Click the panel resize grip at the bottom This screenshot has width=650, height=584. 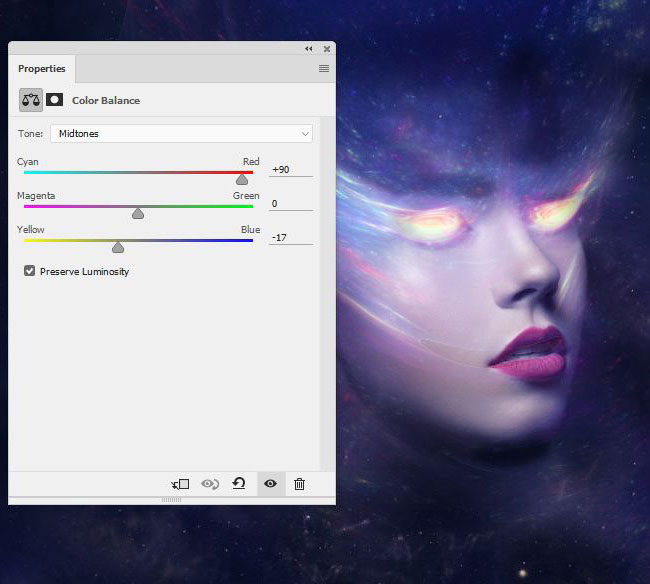(x=171, y=500)
